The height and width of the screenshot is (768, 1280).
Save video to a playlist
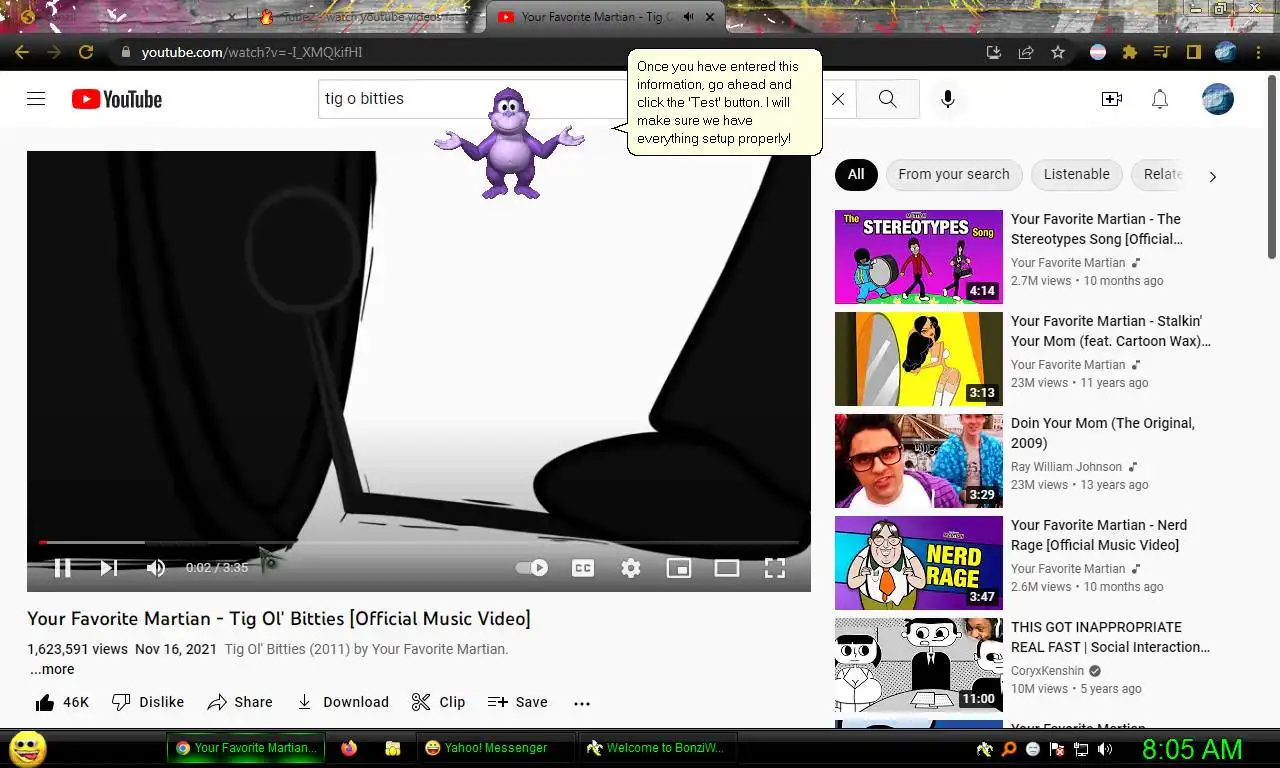[x=517, y=702]
